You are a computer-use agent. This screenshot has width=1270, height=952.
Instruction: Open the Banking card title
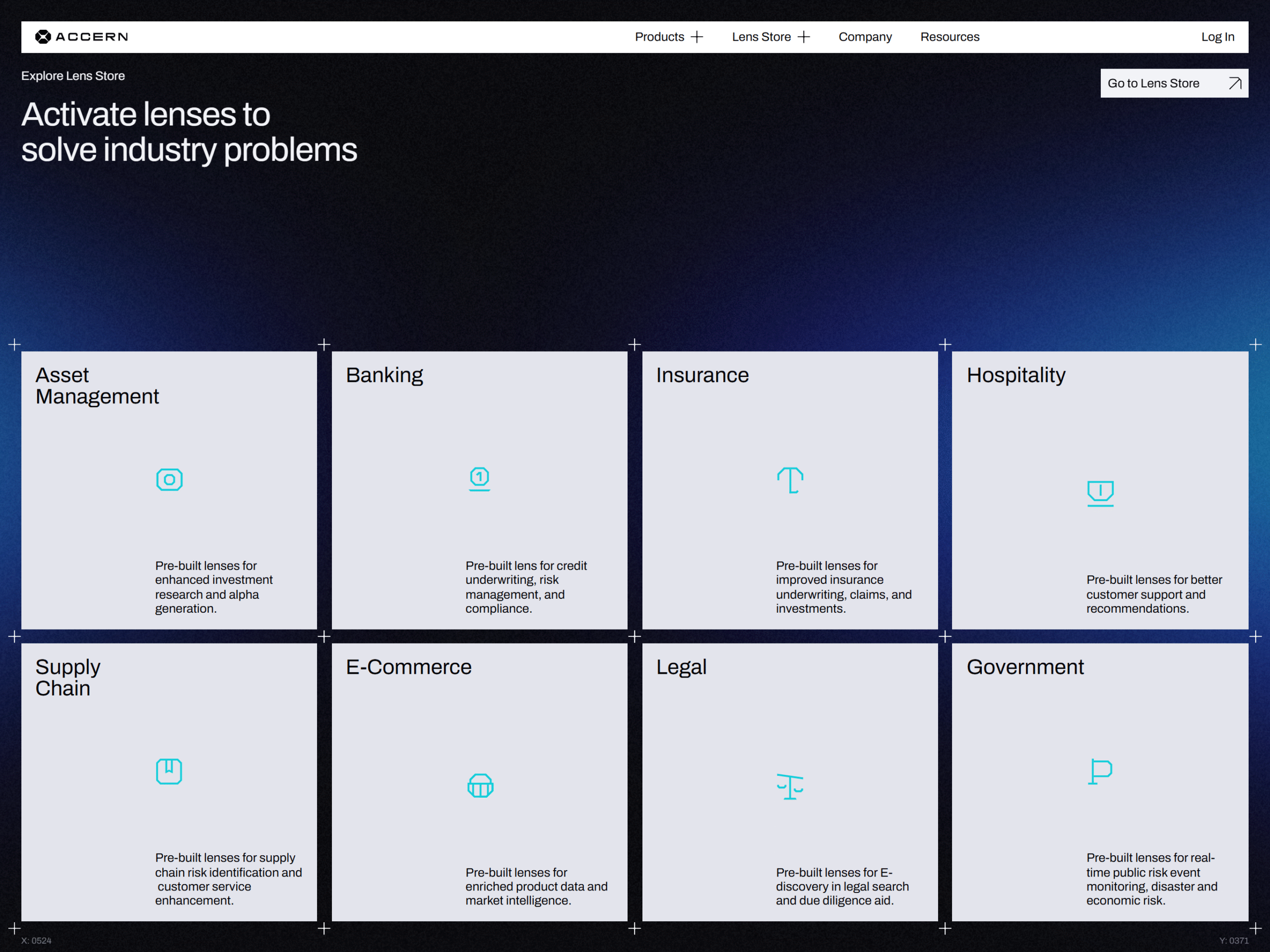pyautogui.click(x=384, y=375)
